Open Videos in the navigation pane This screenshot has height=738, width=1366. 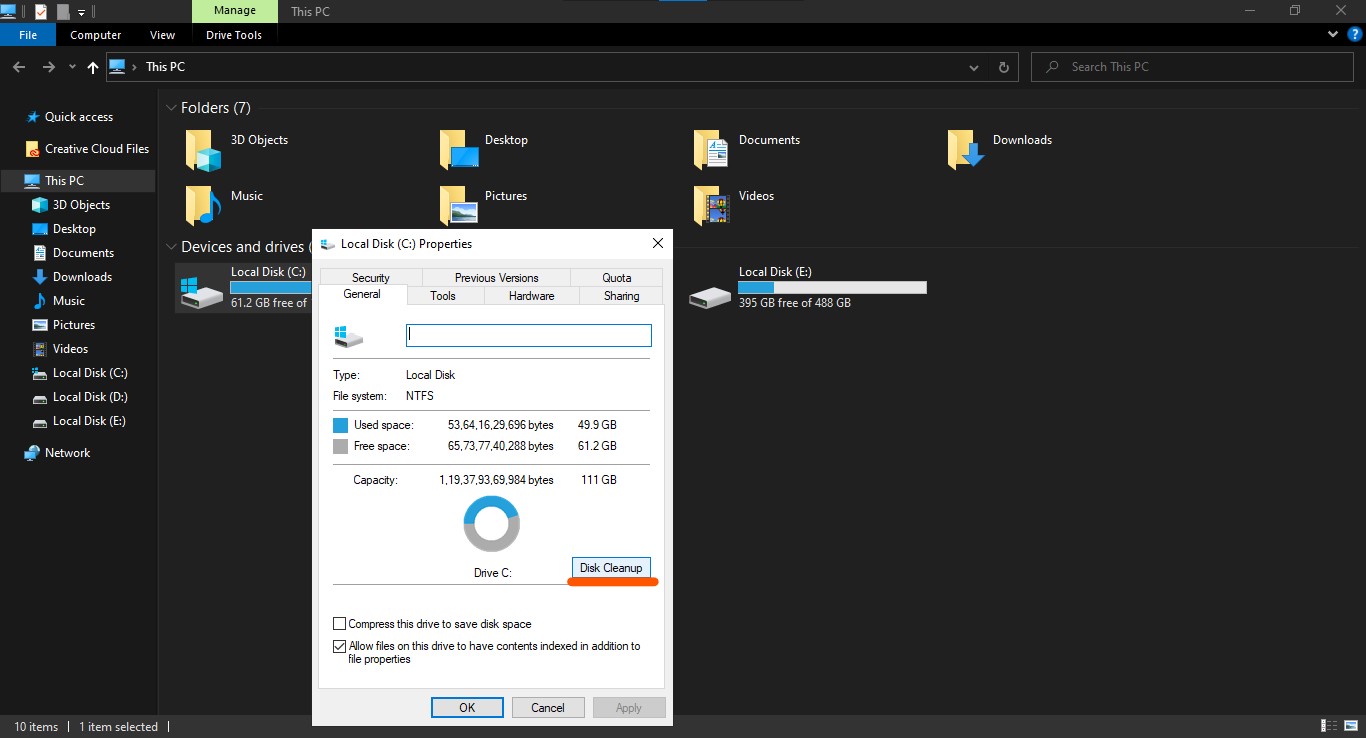(x=70, y=349)
